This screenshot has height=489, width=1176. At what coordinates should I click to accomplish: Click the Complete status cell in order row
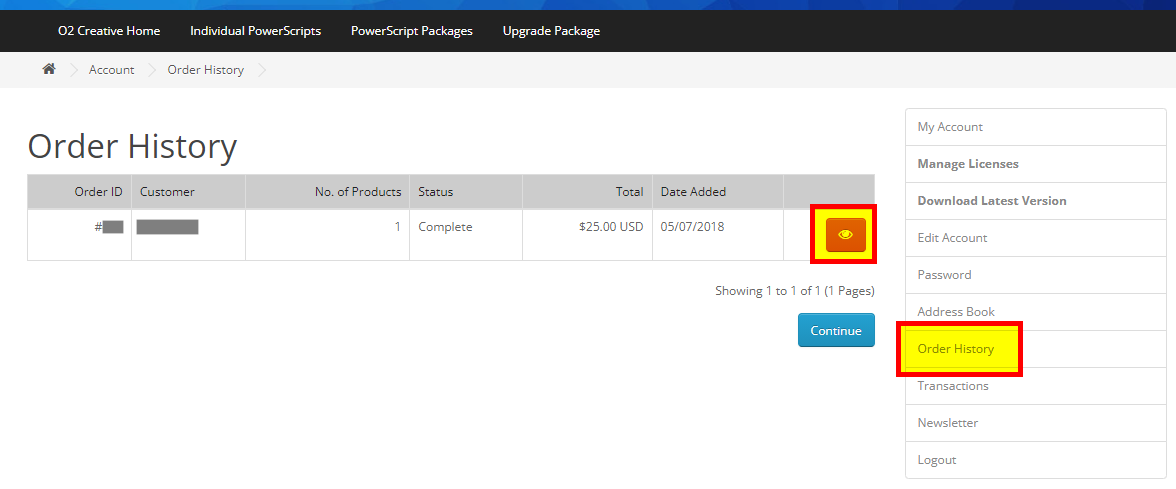445,227
